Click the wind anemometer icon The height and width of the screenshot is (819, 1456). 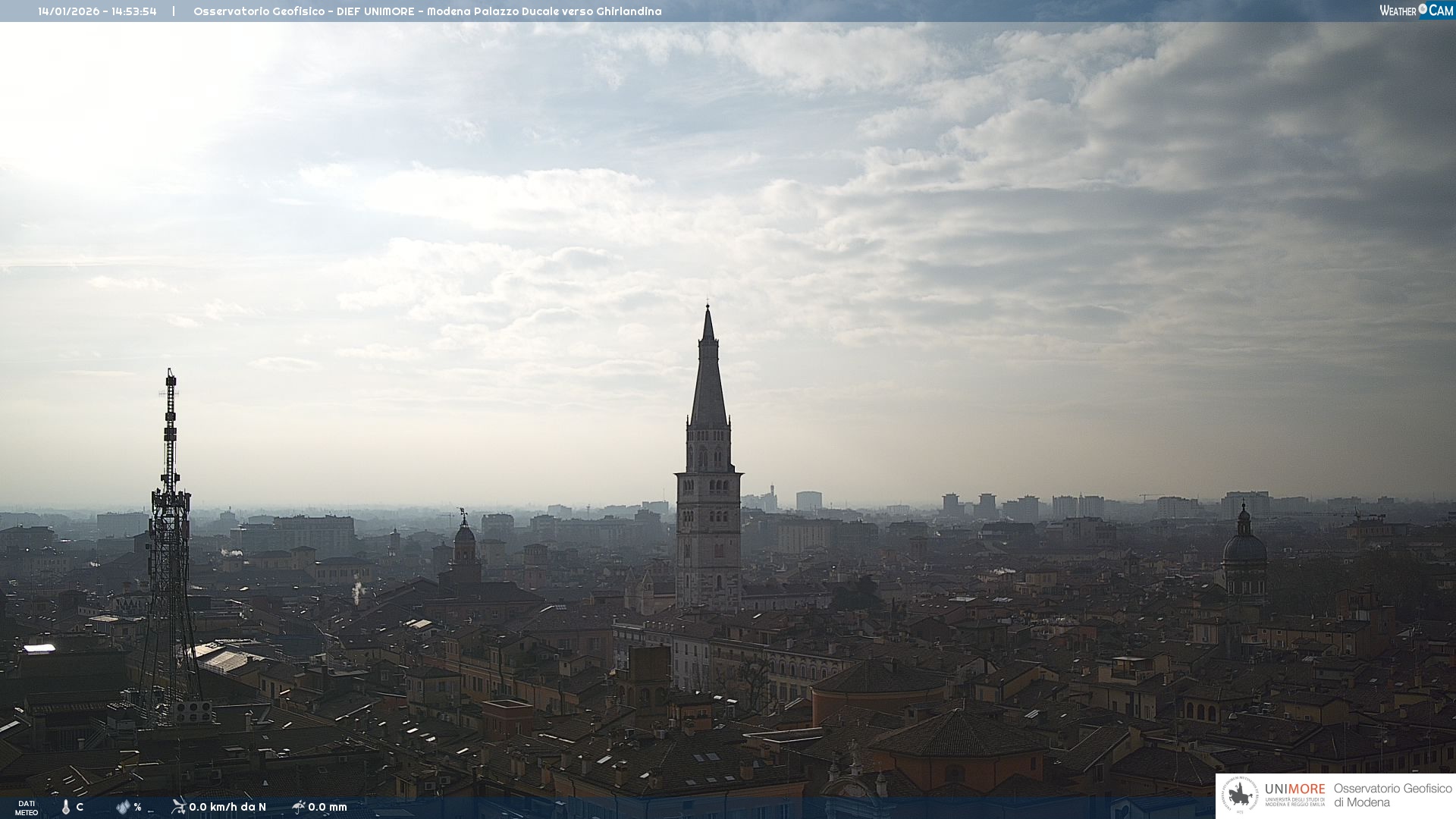click(x=178, y=806)
